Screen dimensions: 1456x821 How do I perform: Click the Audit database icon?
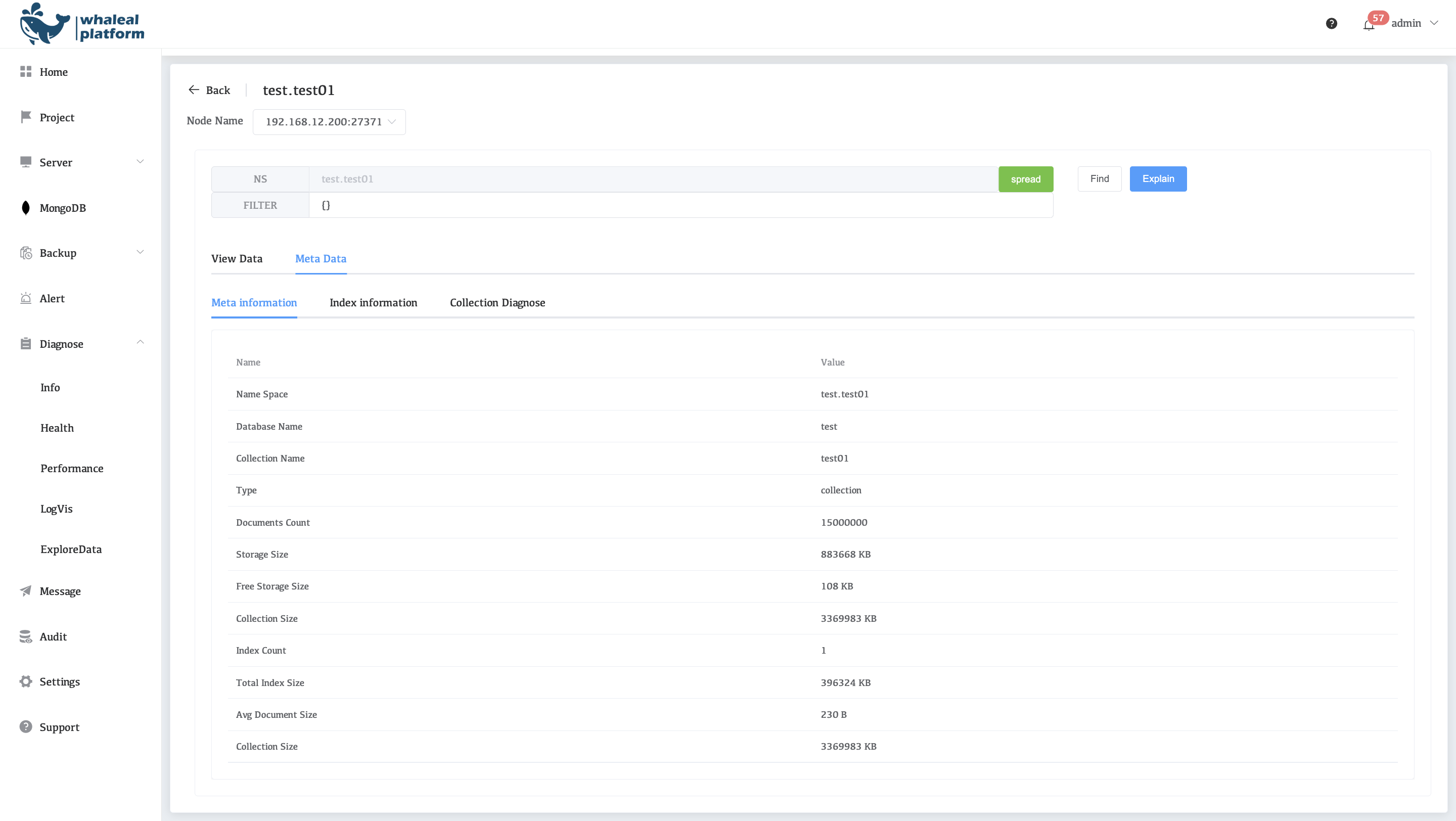pyautogui.click(x=25, y=637)
